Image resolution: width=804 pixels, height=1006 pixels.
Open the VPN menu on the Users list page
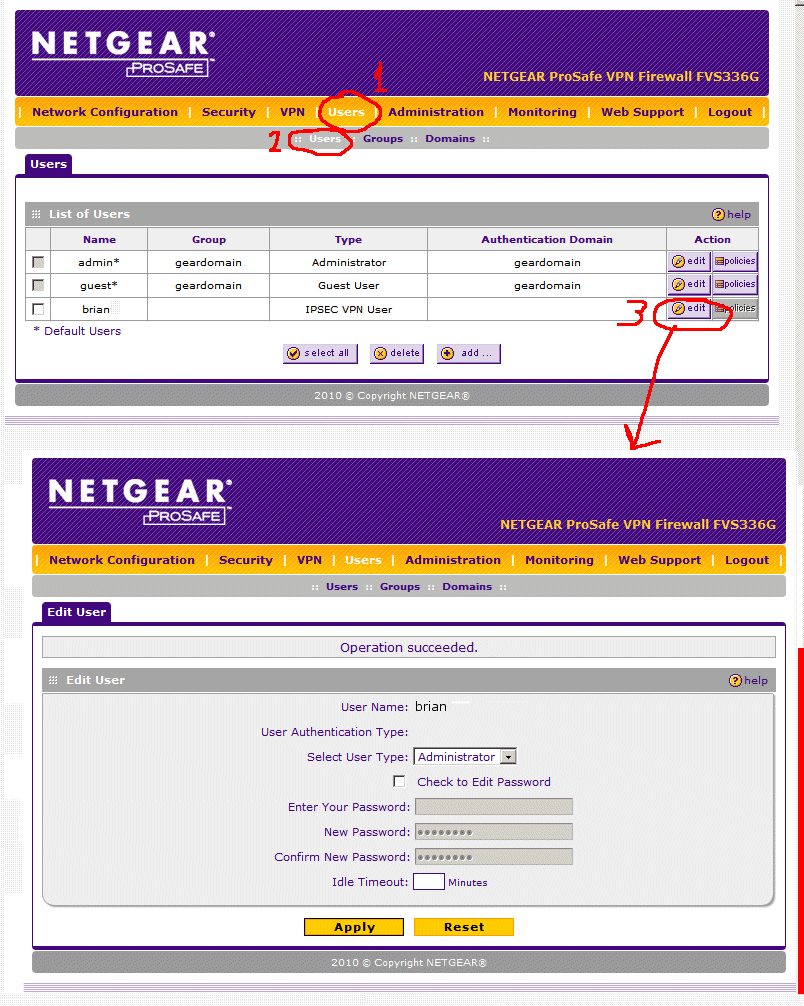[293, 112]
